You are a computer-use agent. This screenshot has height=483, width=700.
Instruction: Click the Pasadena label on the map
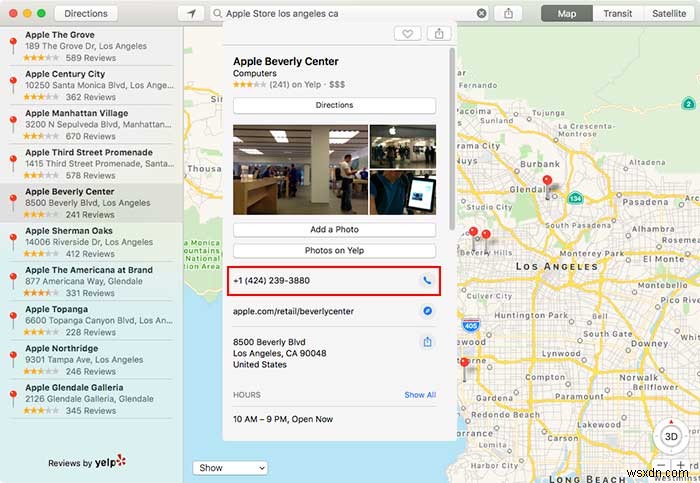[x=645, y=202]
